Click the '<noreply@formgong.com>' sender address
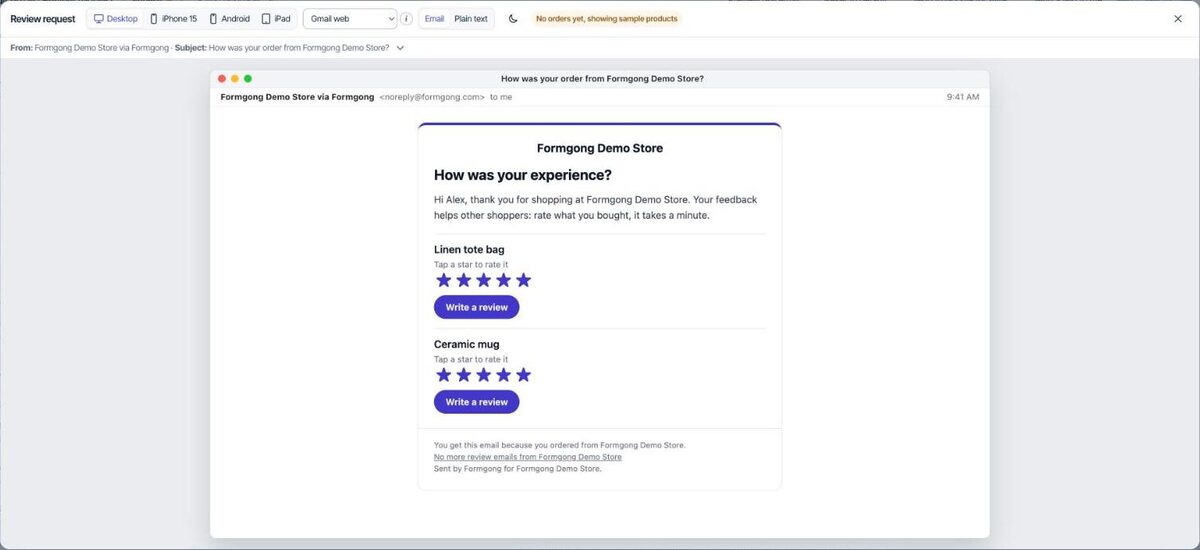The height and width of the screenshot is (550, 1200). coord(432,97)
